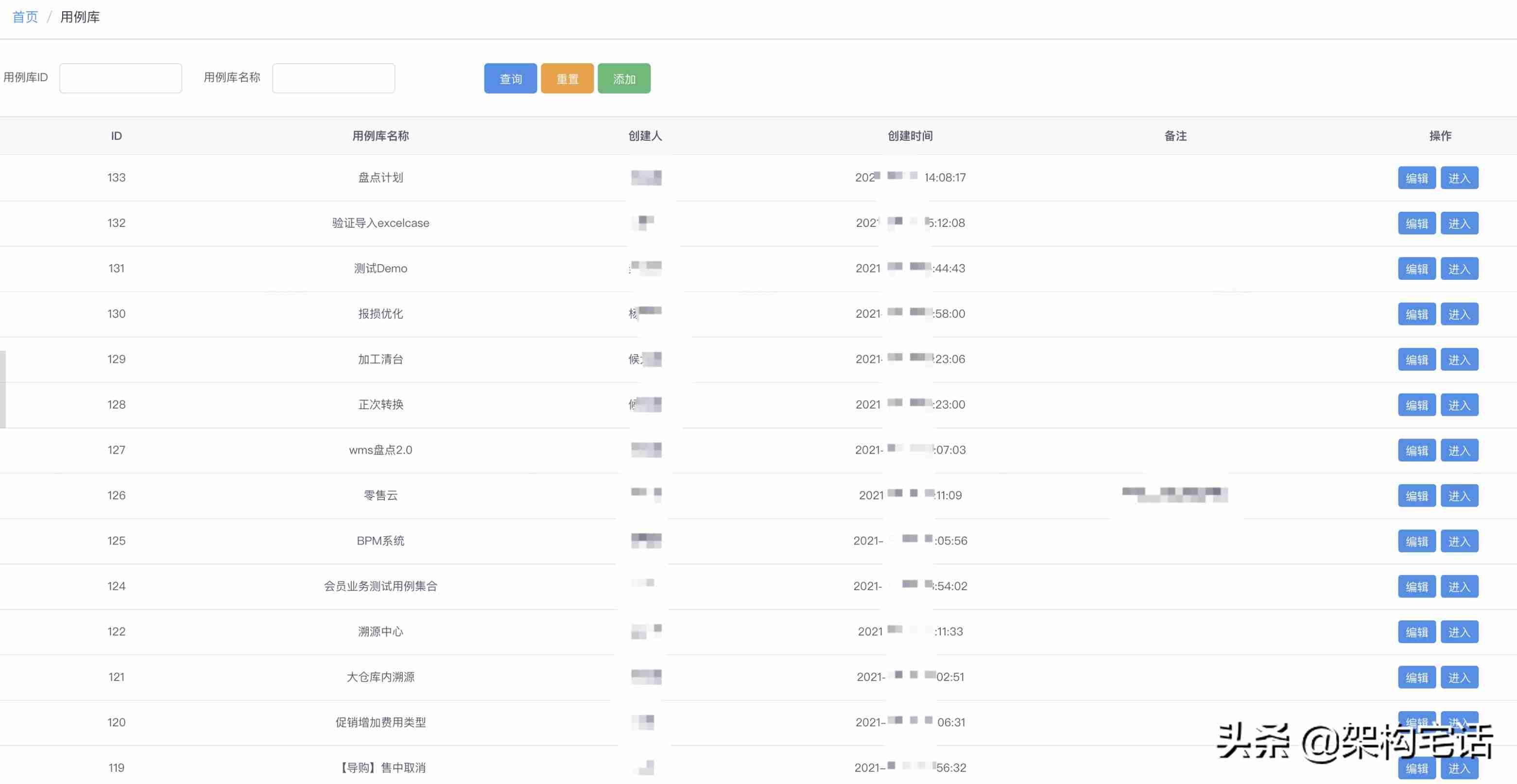
Task: Select the 溯源中心 name cell
Action: click(x=380, y=631)
